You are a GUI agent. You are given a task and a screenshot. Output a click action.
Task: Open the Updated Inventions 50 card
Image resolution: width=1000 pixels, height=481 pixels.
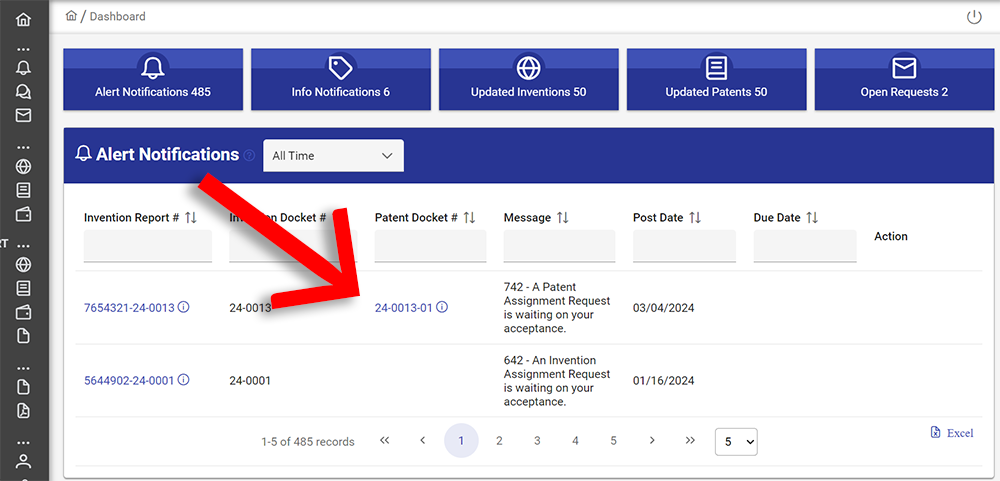[x=529, y=80]
